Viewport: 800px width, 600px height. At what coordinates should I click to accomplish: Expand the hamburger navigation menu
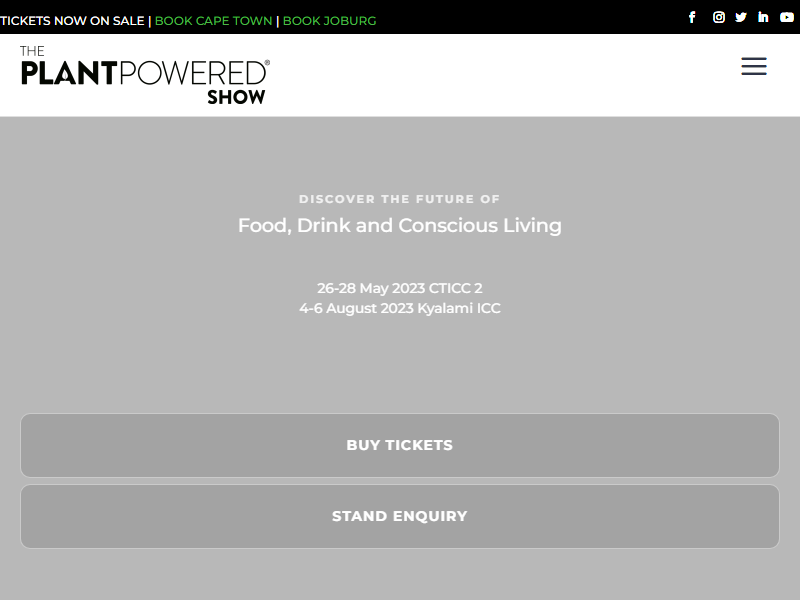[x=754, y=67]
